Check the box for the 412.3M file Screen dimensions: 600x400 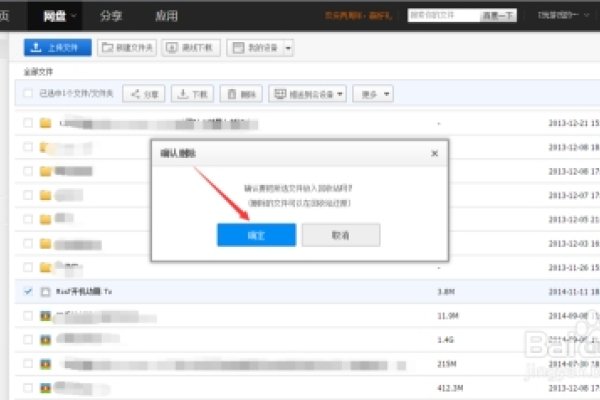point(28,388)
